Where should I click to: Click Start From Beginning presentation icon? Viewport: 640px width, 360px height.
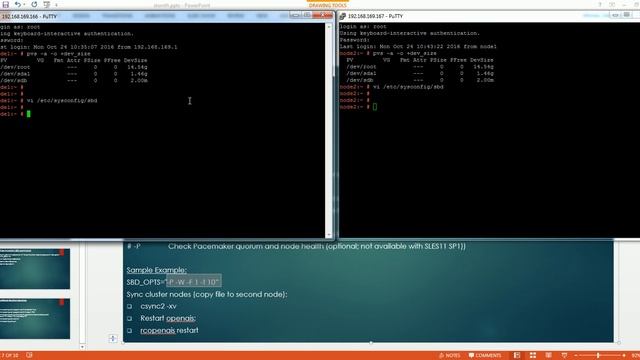(47, 4)
